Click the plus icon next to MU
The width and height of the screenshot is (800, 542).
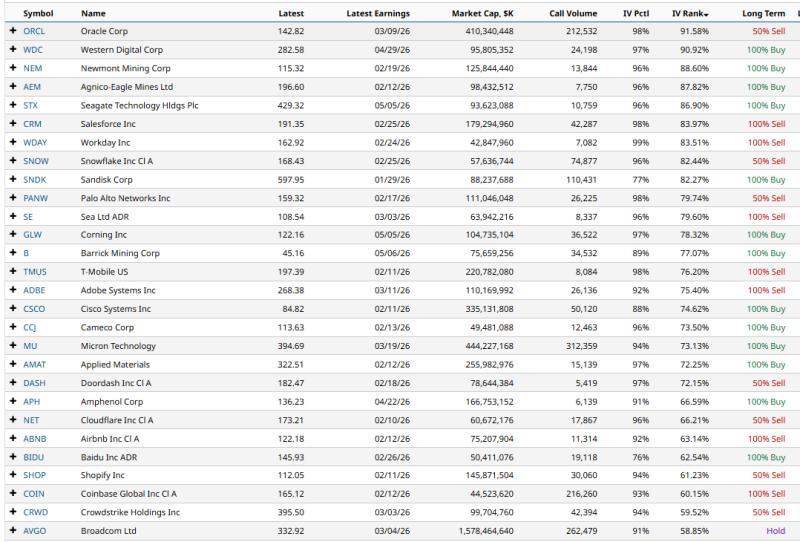(13, 346)
